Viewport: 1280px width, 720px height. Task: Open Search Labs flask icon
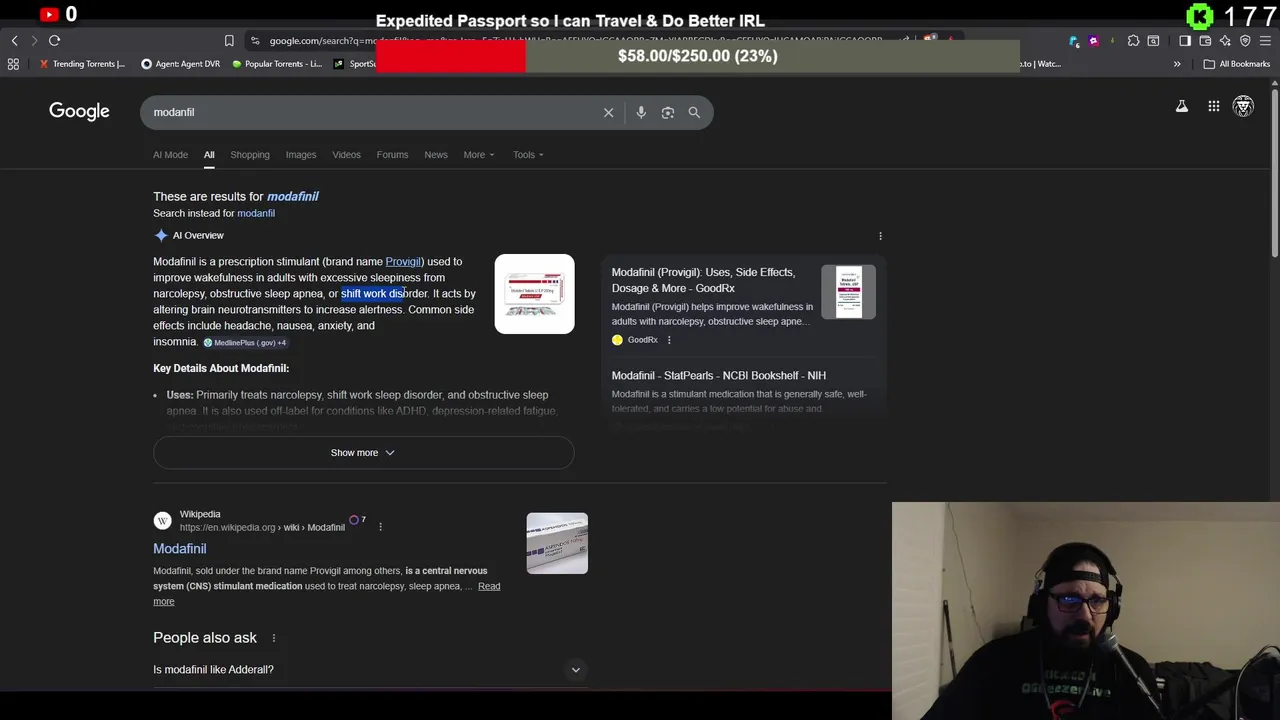[x=1182, y=106]
